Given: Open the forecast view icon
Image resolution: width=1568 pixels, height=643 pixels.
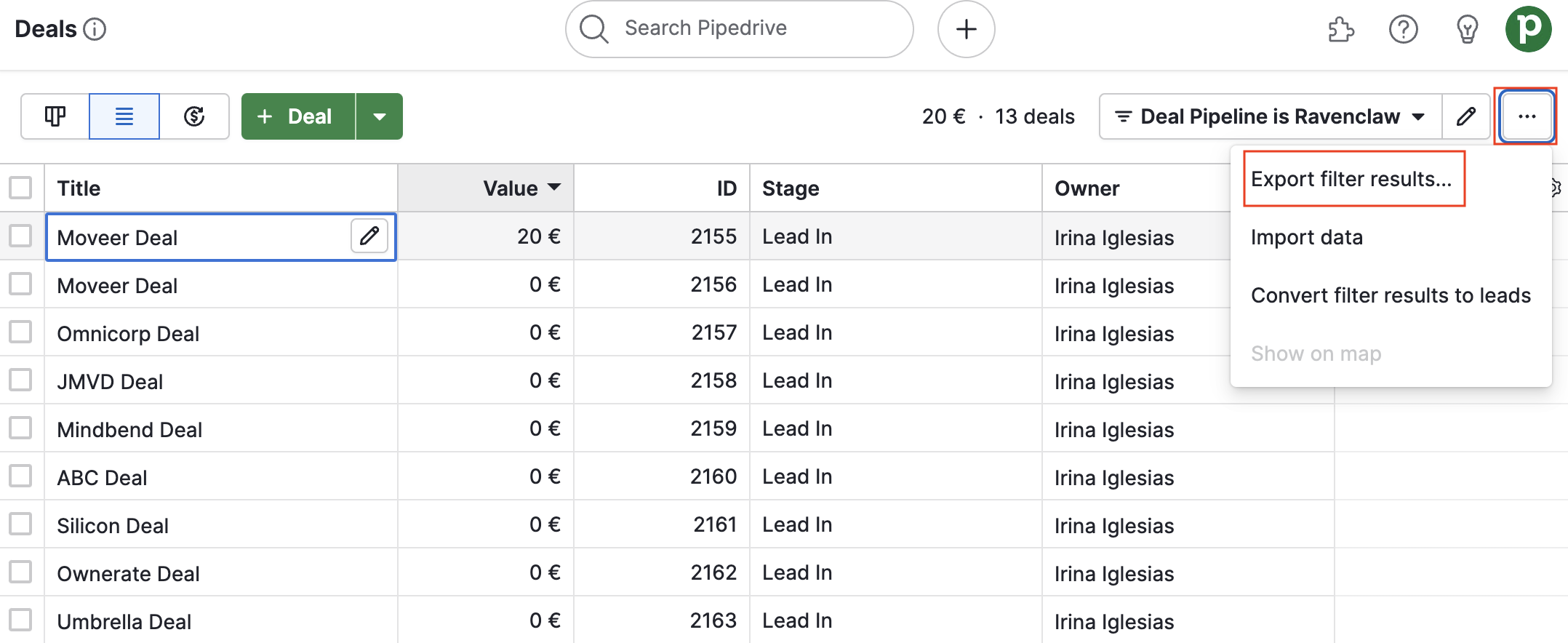Looking at the screenshot, I should 194,116.
